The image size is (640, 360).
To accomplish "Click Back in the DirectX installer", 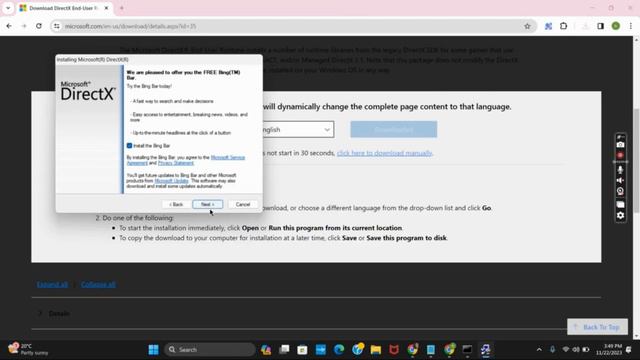I will pos(176,204).
